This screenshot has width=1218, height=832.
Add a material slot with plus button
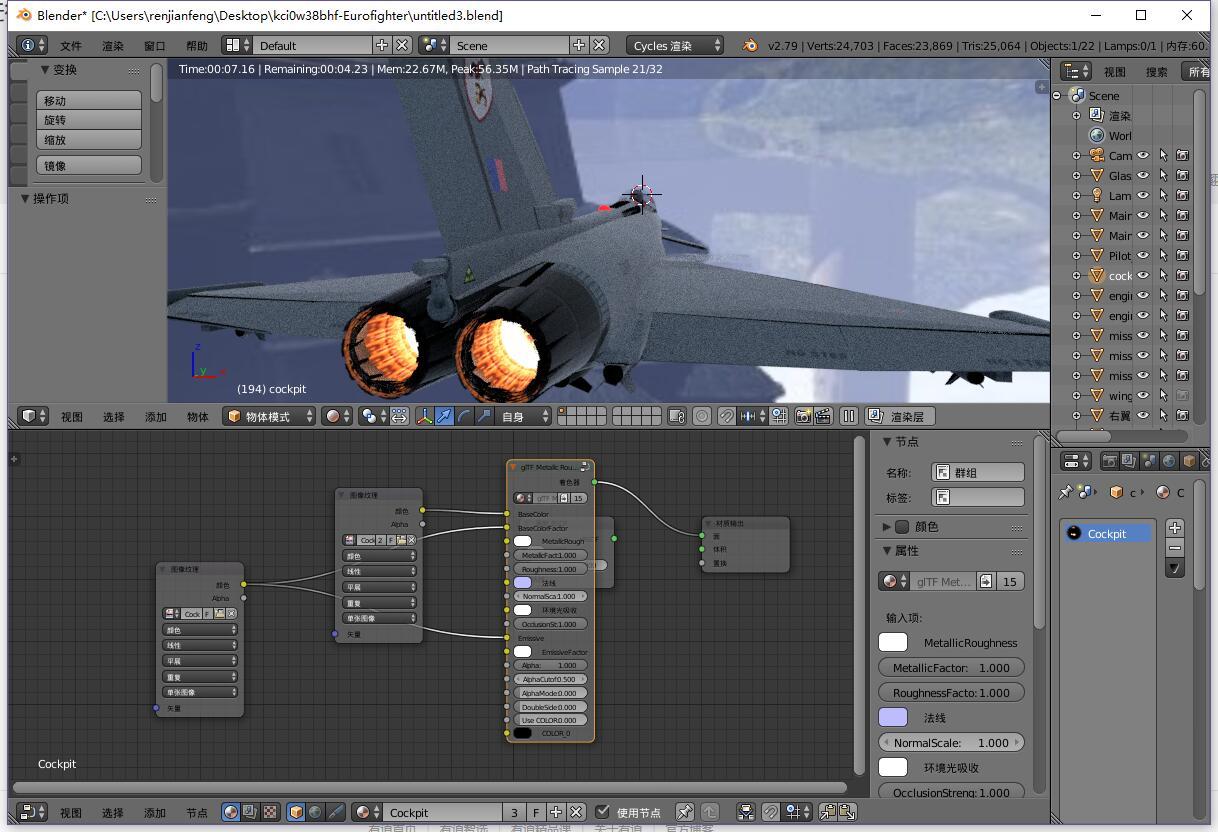pos(1175,528)
